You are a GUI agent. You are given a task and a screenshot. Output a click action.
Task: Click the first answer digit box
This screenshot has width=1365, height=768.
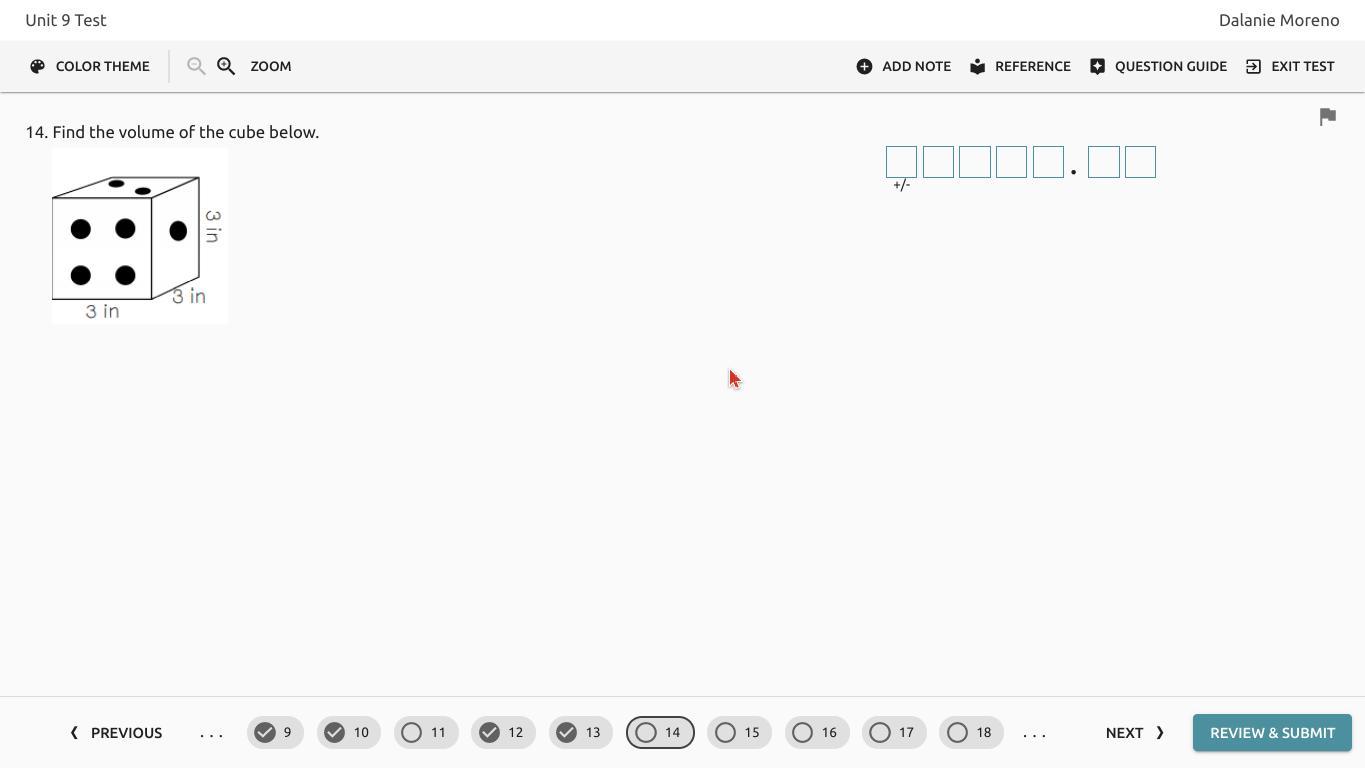901,162
